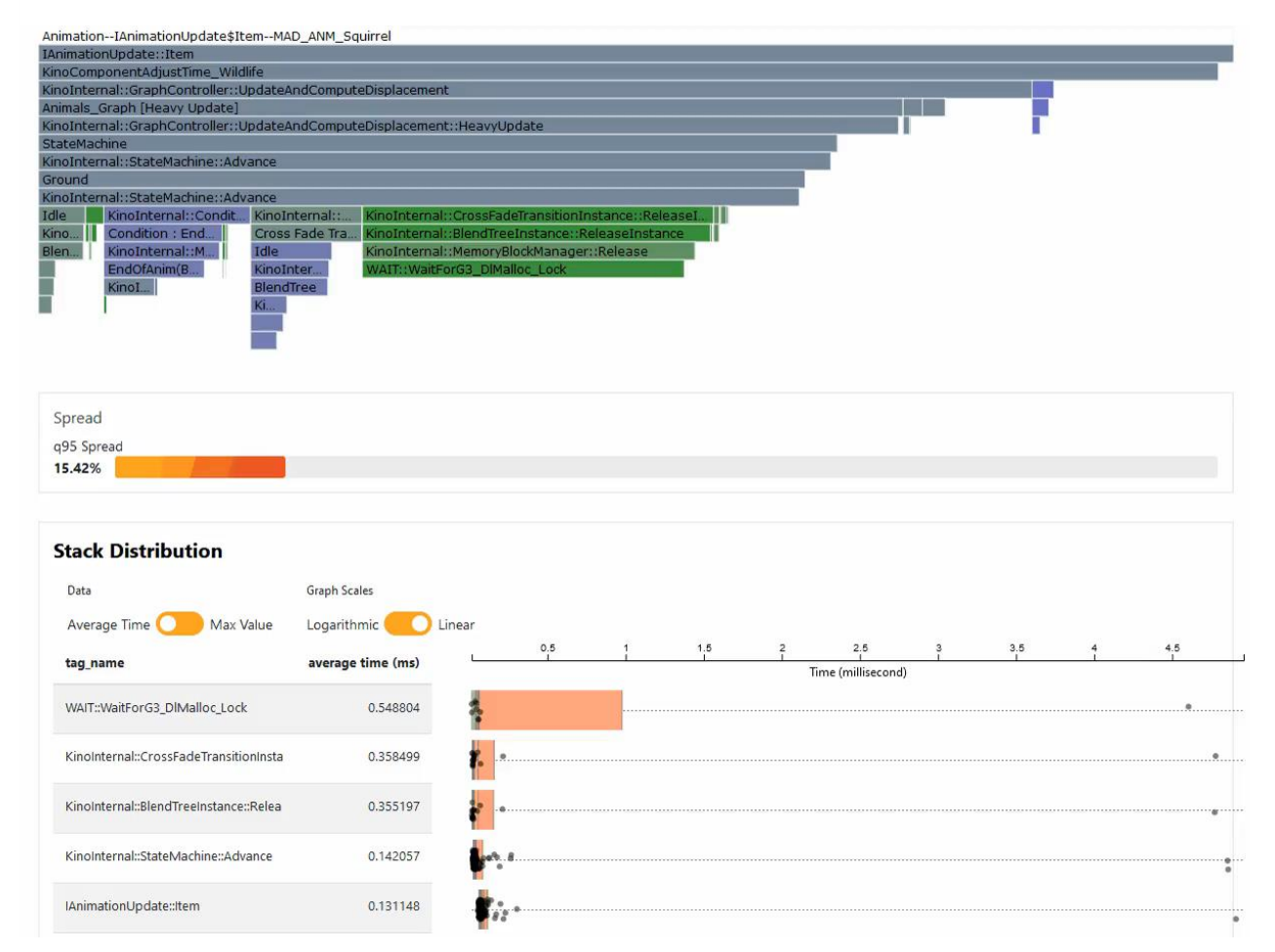
Task: Click the StateMachine flame graph bar
Action: pos(437,144)
